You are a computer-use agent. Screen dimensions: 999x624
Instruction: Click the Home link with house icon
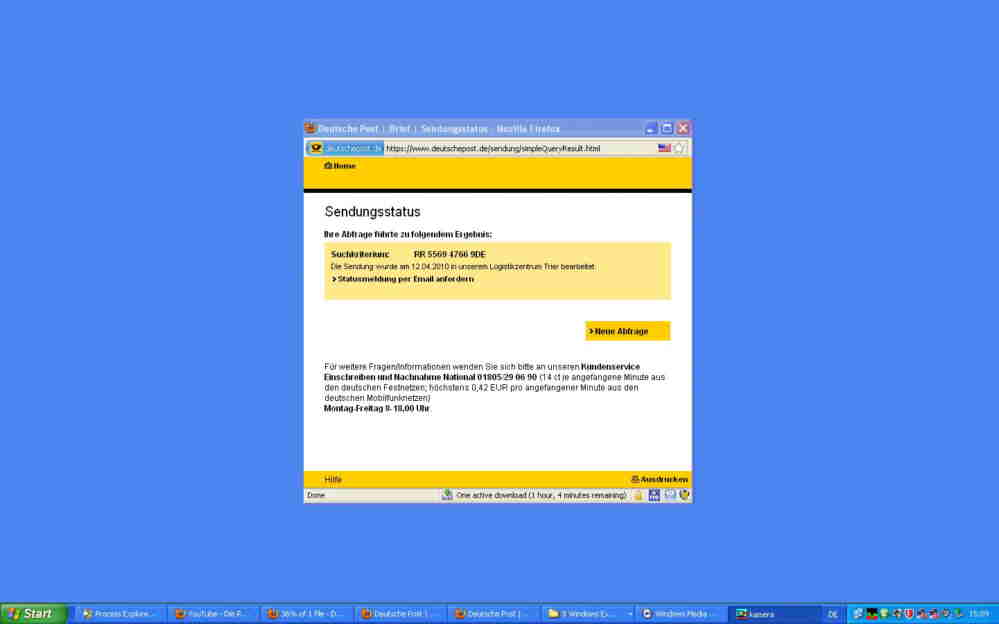340,166
